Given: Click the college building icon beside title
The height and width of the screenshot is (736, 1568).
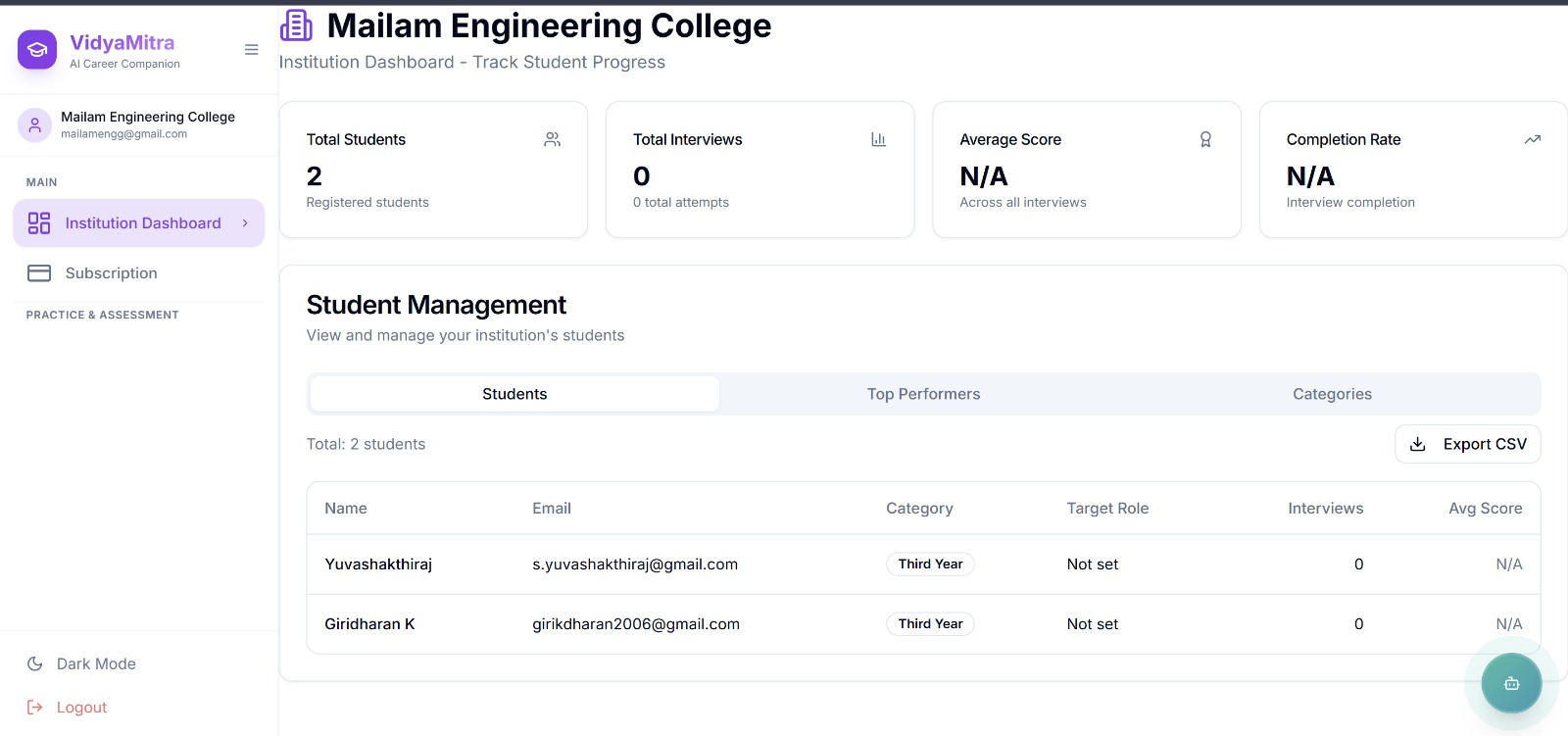Looking at the screenshot, I should click(x=296, y=25).
